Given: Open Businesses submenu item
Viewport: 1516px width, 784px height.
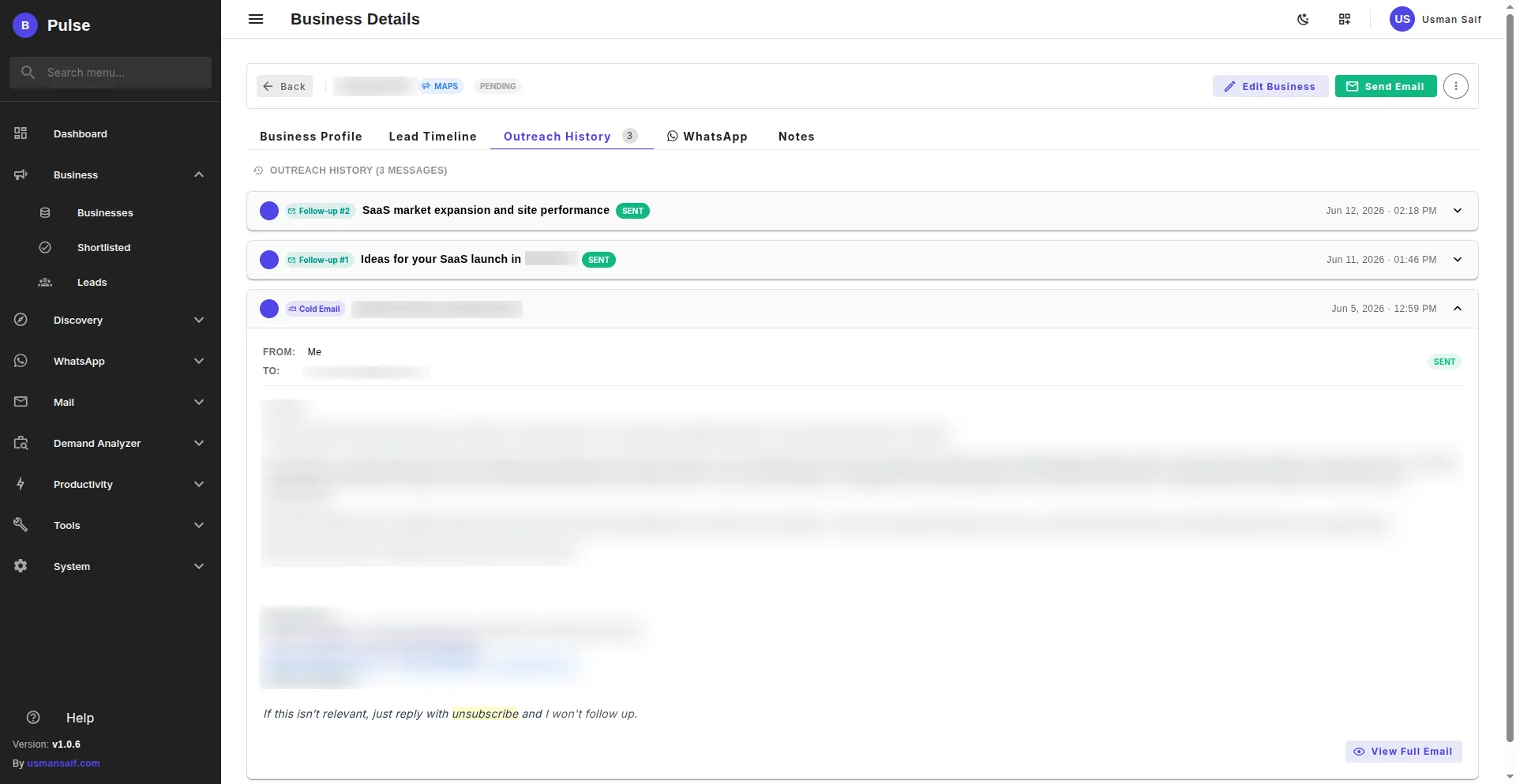Looking at the screenshot, I should pos(111,212).
